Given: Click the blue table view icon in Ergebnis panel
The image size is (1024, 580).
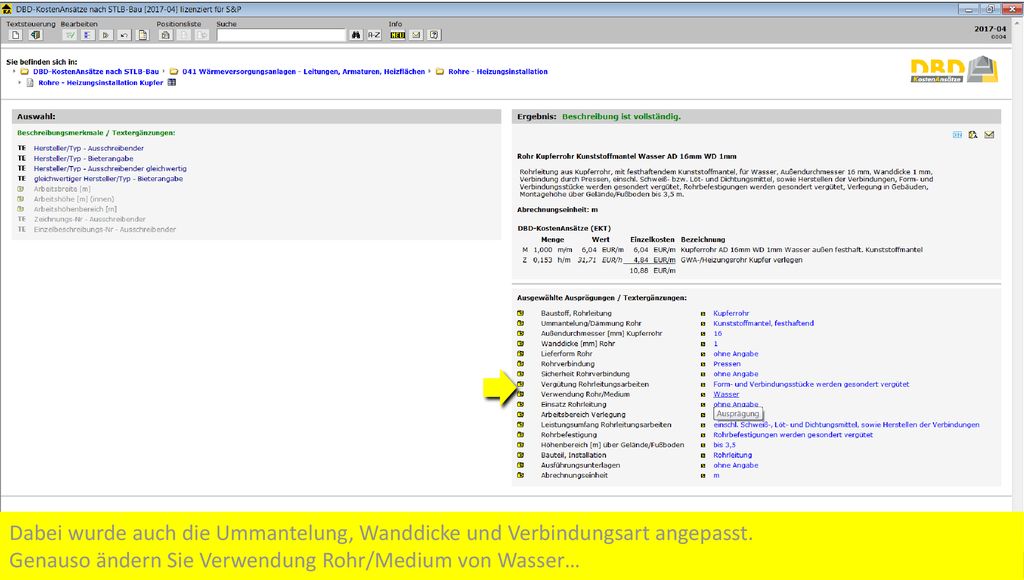Looking at the screenshot, I should [957, 135].
